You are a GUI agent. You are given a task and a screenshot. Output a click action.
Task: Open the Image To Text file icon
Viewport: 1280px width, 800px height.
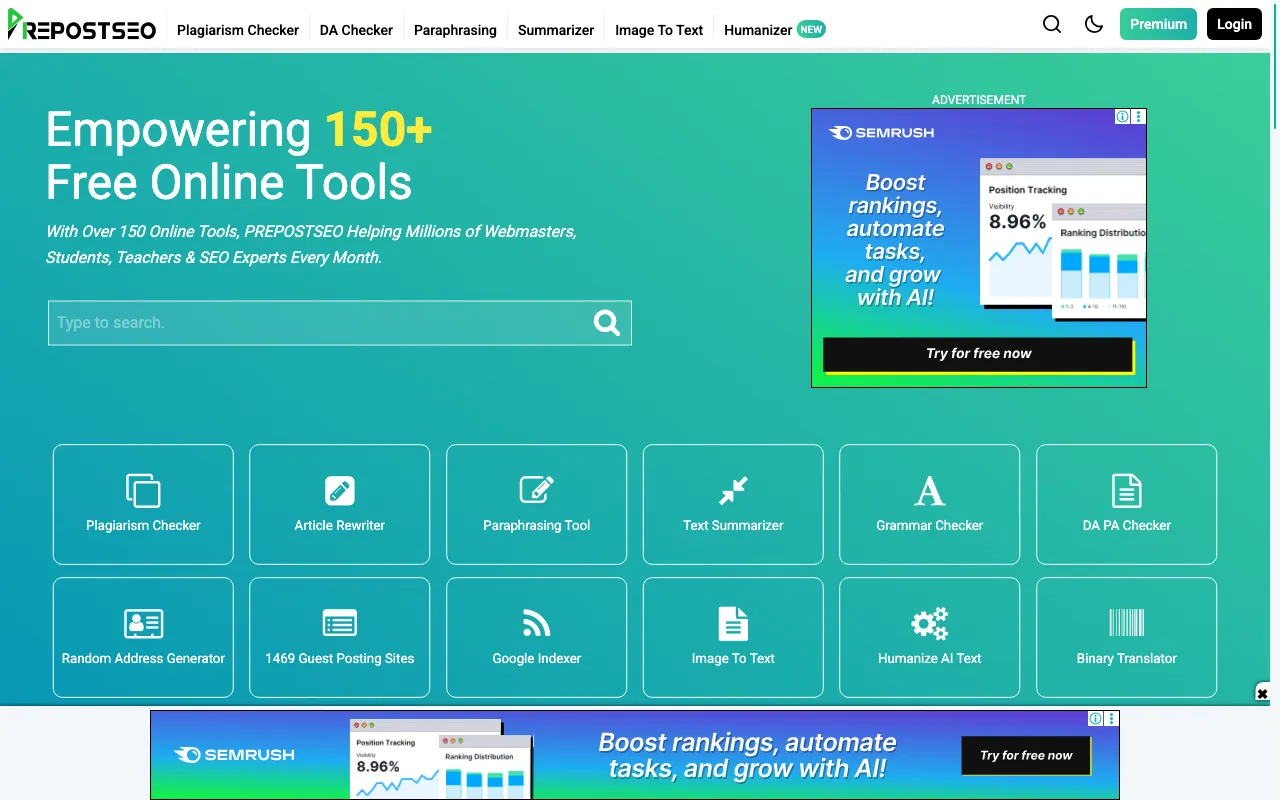pyautogui.click(x=733, y=624)
